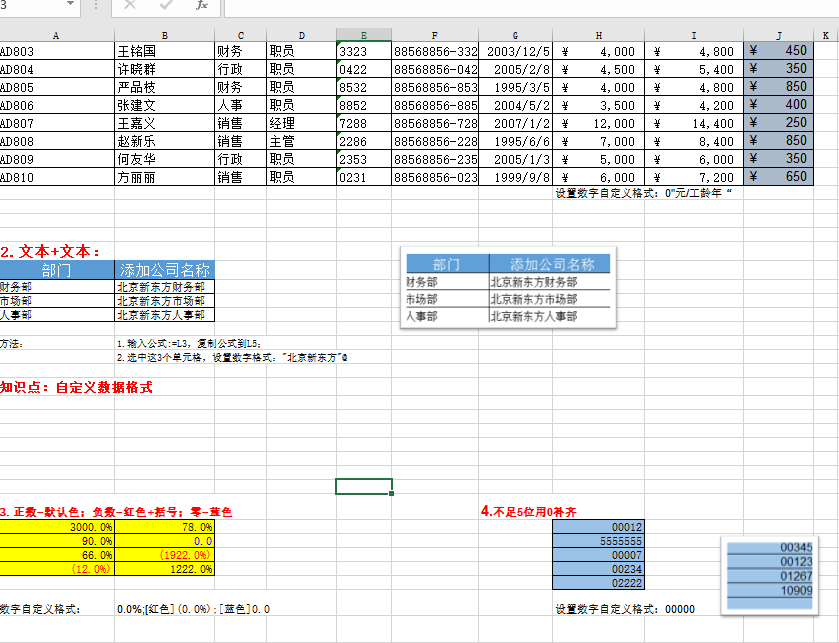Open the Insert Function fx button
Viewport: 839px width, 643px height.
[202, 5]
